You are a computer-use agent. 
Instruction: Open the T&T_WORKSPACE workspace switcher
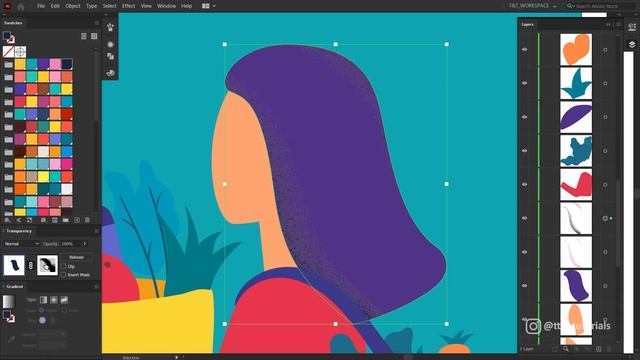(x=532, y=6)
